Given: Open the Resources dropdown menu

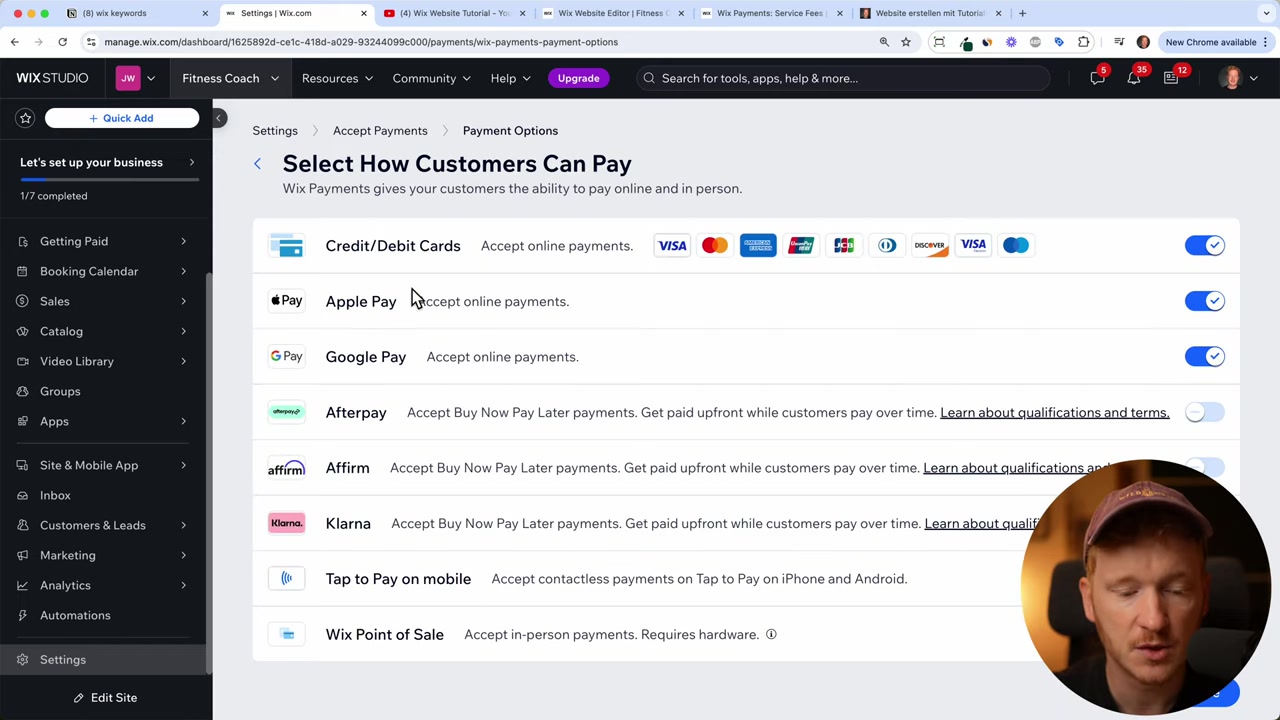Looking at the screenshot, I should 337,78.
